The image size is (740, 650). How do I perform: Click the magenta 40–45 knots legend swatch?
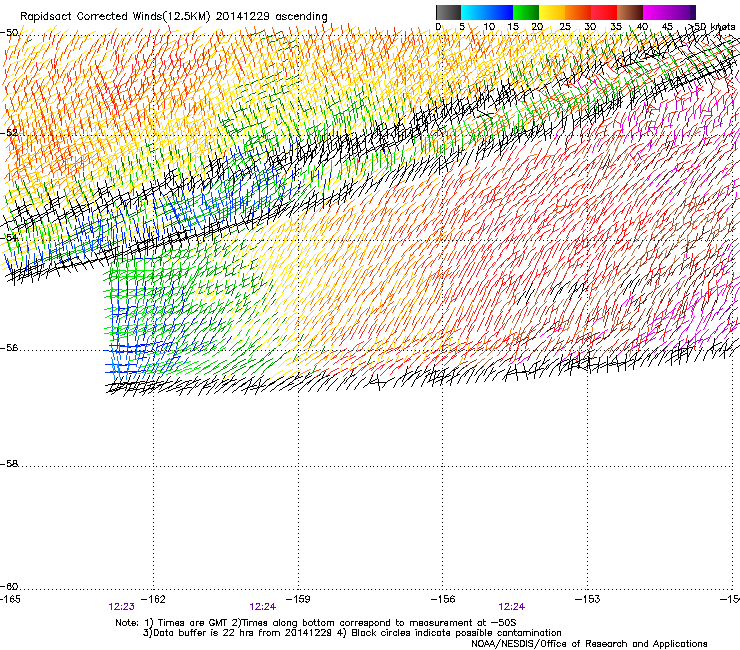pyautogui.click(x=656, y=12)
